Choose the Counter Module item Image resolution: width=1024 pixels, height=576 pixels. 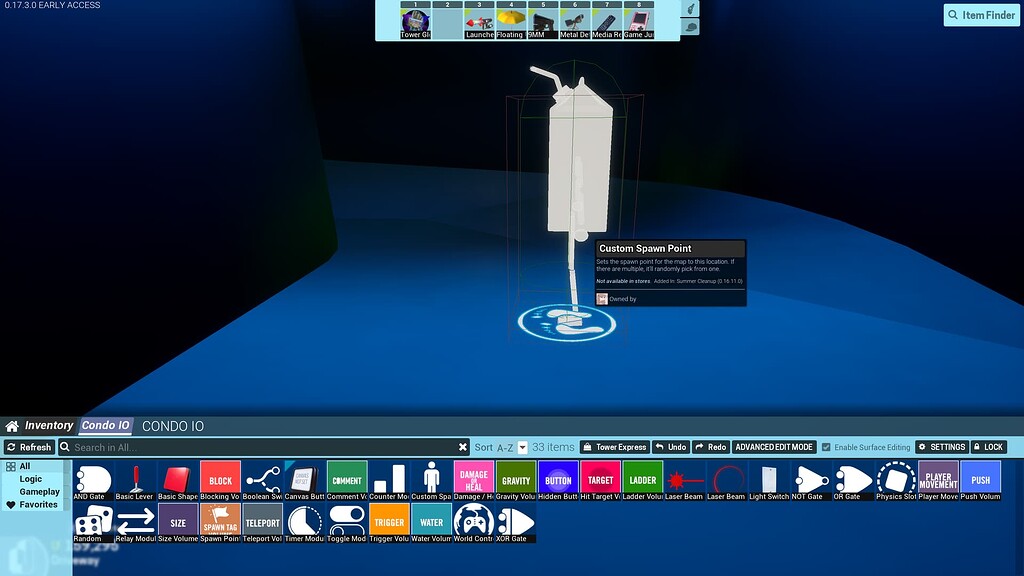tap(389, 480)
